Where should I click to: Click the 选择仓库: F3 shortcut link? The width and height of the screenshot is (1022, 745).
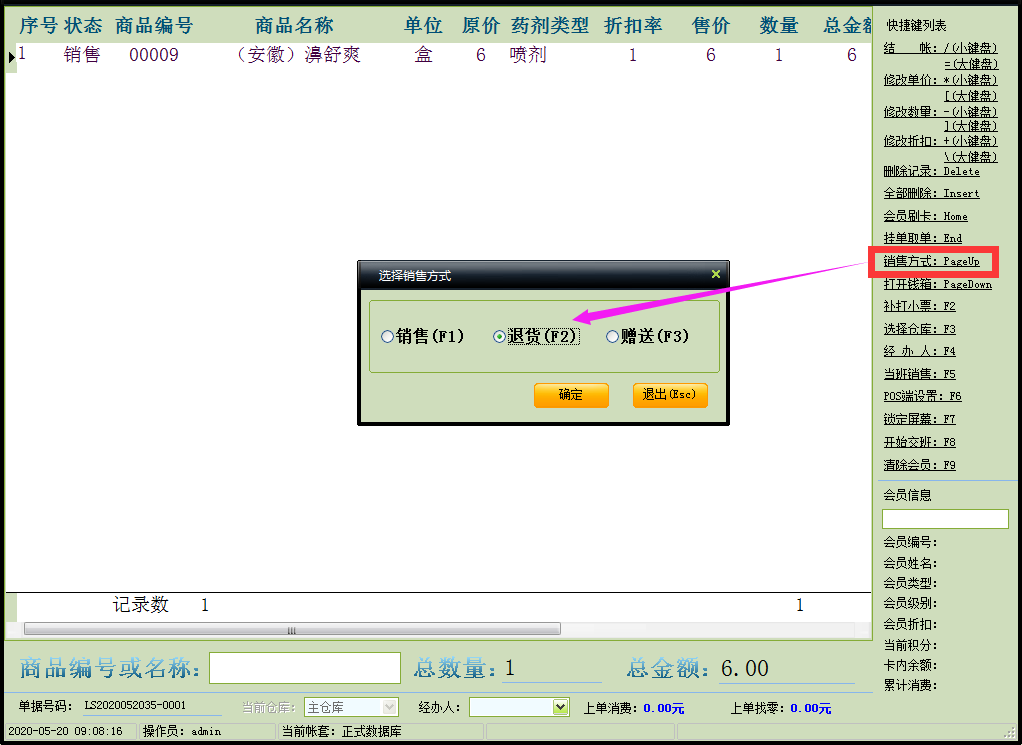919,329
